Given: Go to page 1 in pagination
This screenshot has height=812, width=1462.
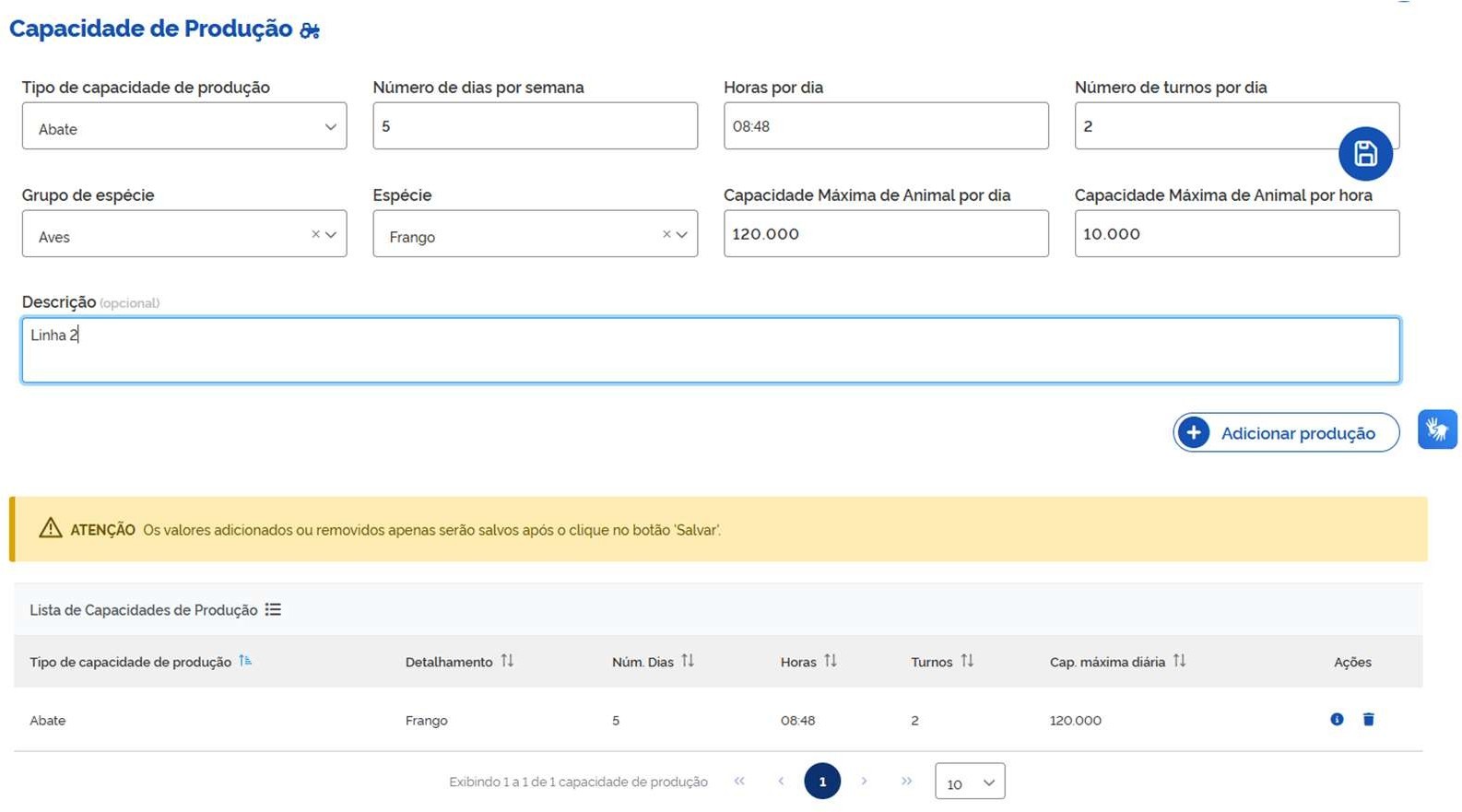Looking at the screenshot, I should coord(822,782).
